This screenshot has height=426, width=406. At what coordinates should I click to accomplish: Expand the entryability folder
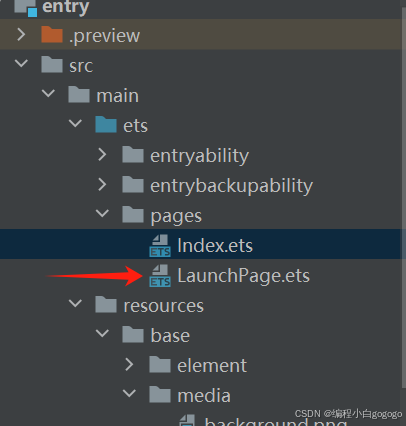pos(102,155)
